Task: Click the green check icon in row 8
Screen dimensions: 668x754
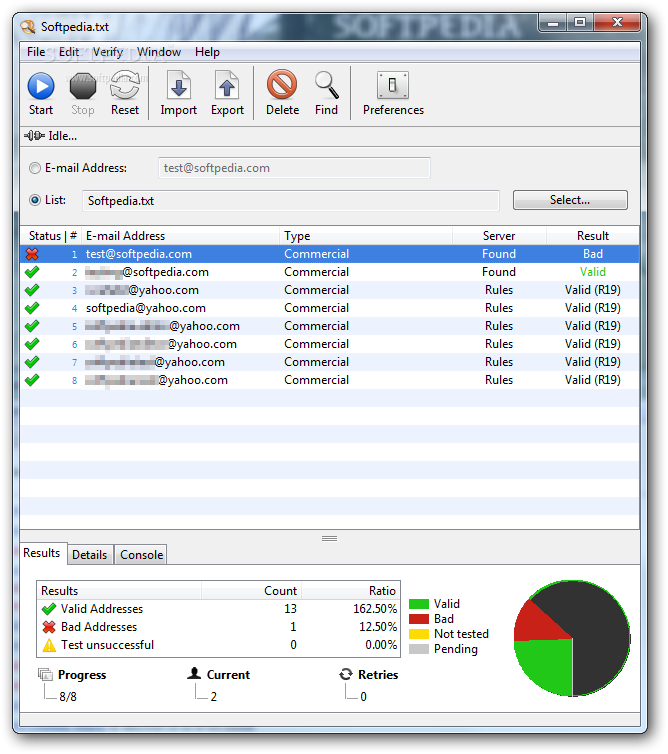Action: click(x=32, y=380)
